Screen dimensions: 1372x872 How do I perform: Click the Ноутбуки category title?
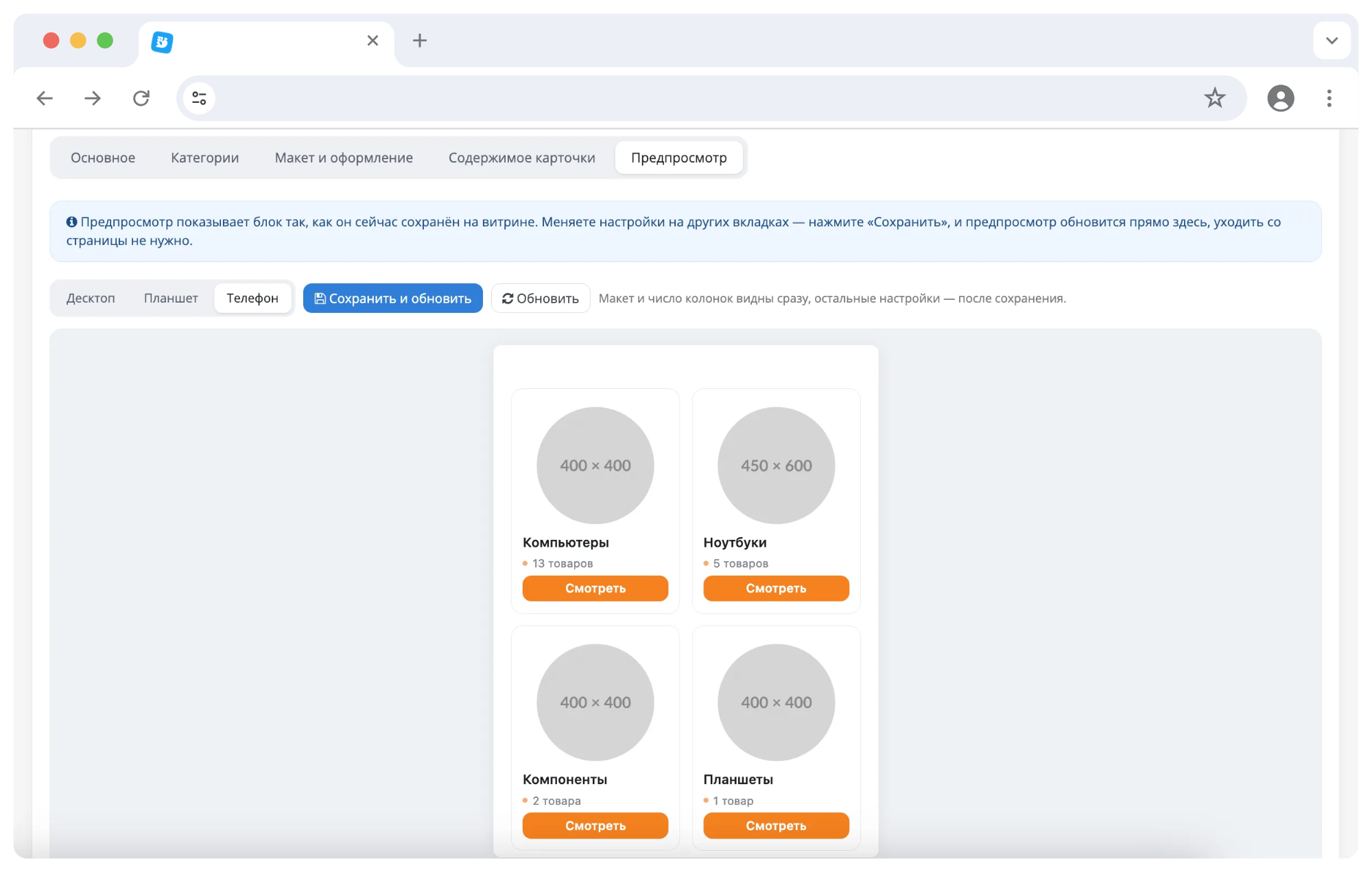tap(735, 543)
